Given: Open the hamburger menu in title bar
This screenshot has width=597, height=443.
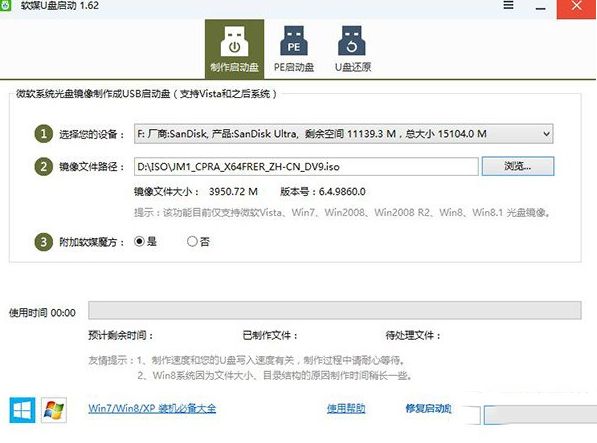Looking at the screenshot, I should (x=508, y=5).
